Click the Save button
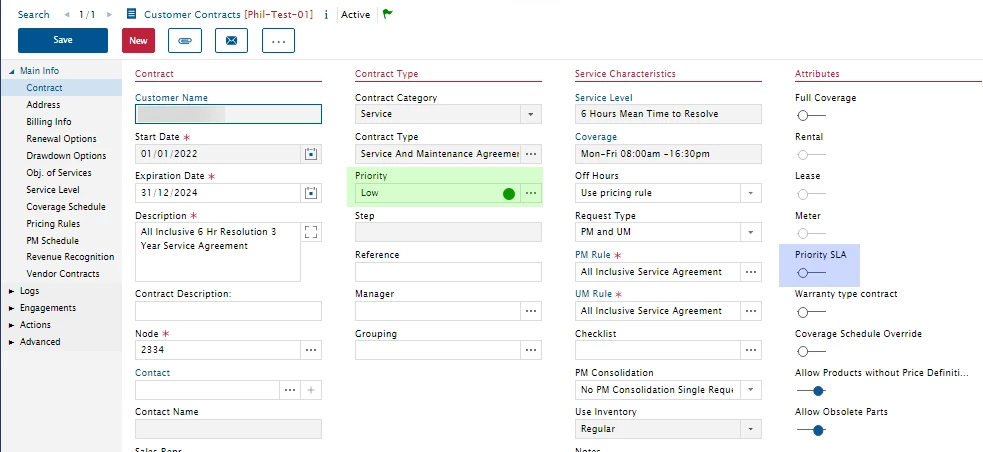This screenshot has width=983, height=452. pos(63,40)
